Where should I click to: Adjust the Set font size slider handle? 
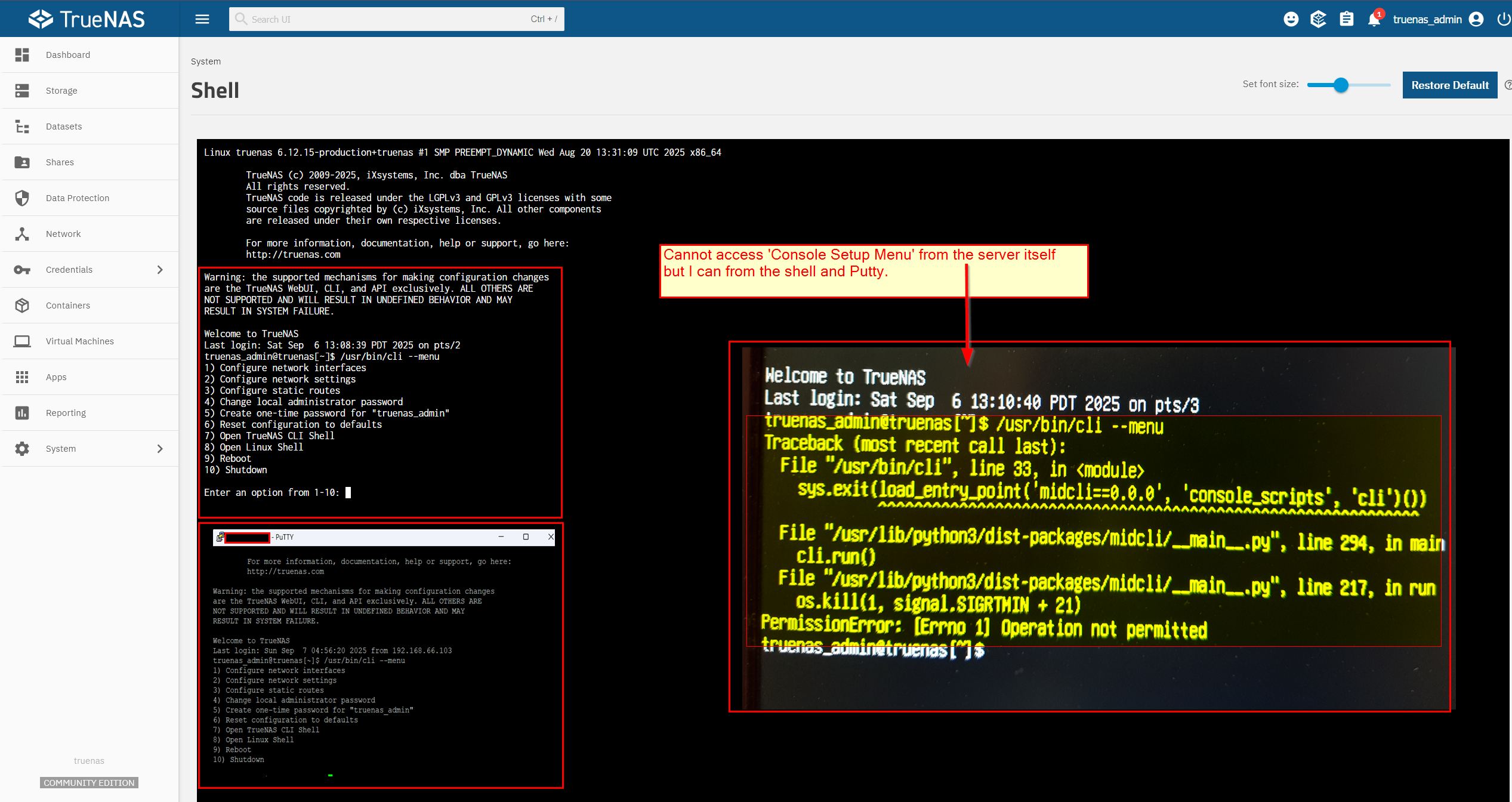point(1341,85)
